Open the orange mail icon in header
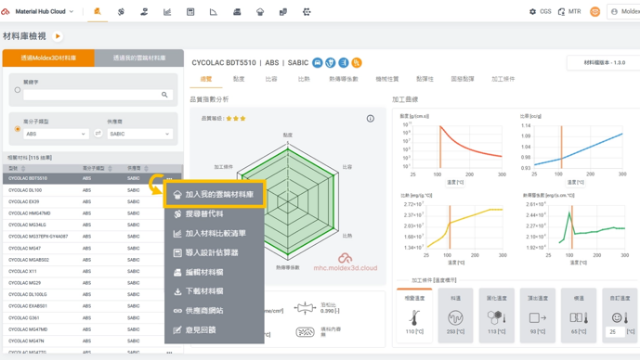640x360 pixels. 595,12
